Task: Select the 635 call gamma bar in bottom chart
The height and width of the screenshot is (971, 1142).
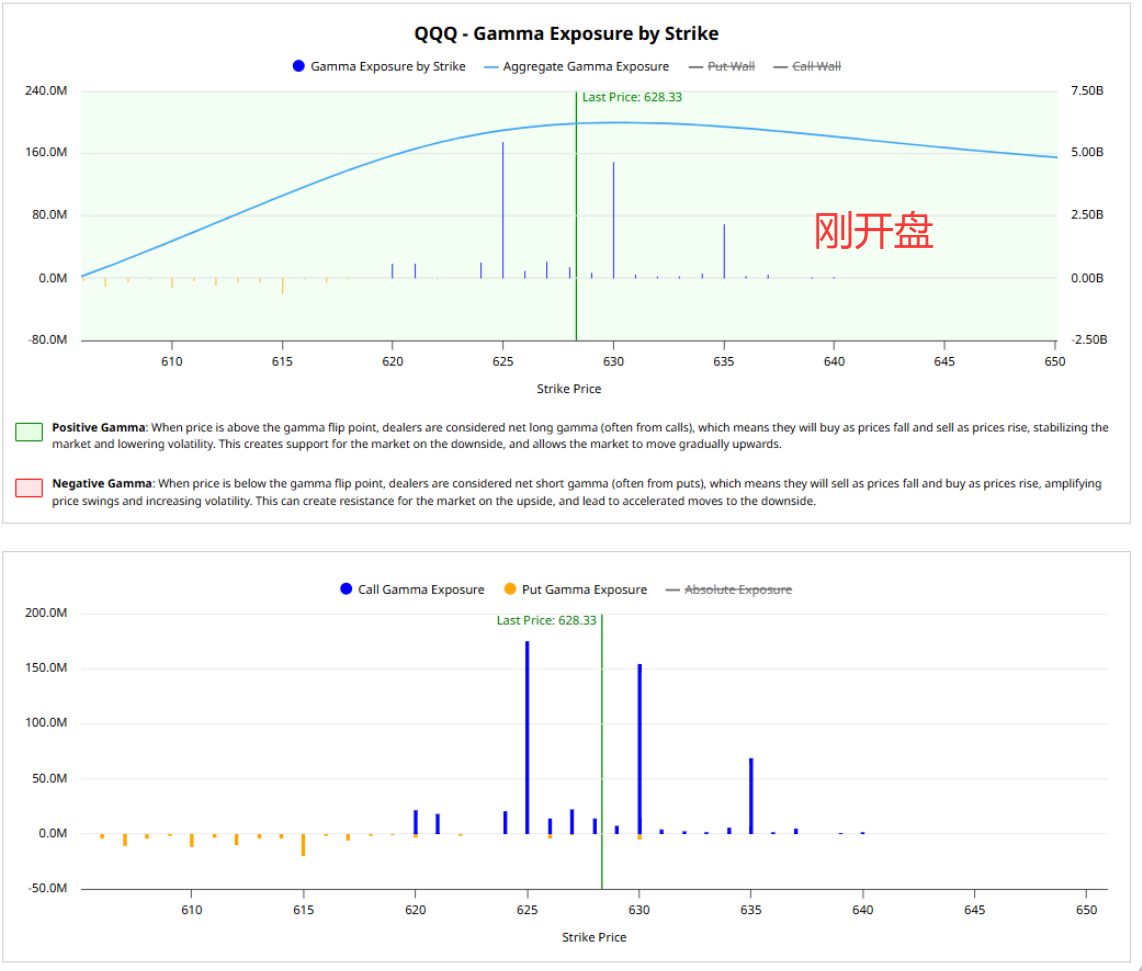Action: click(x=751, y=795)
